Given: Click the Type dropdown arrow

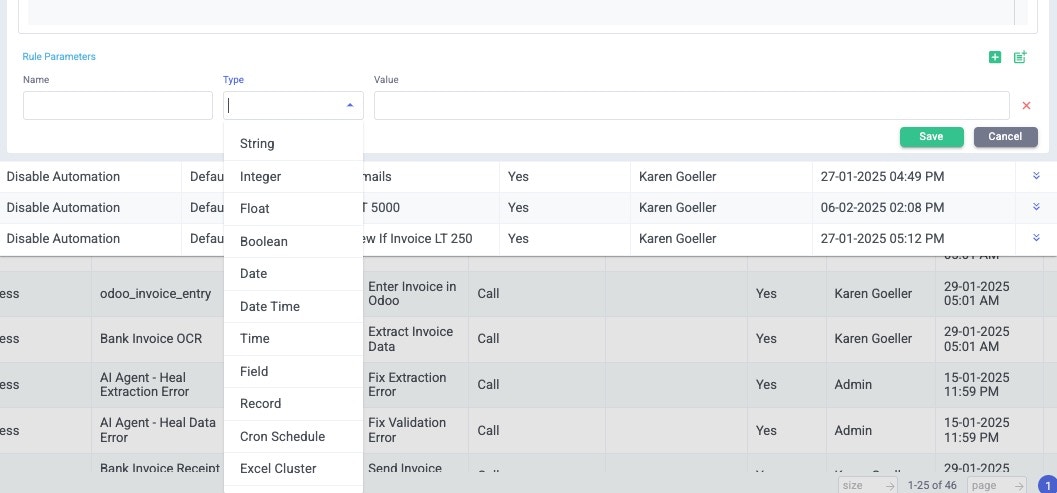Looking at the screenshot, I should [350, 105].
